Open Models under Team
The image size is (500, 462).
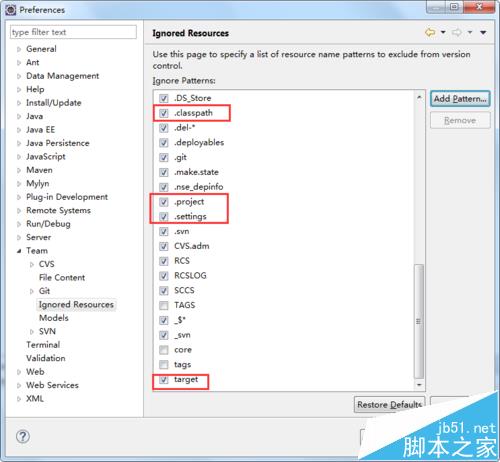click(x=54, y=318)
